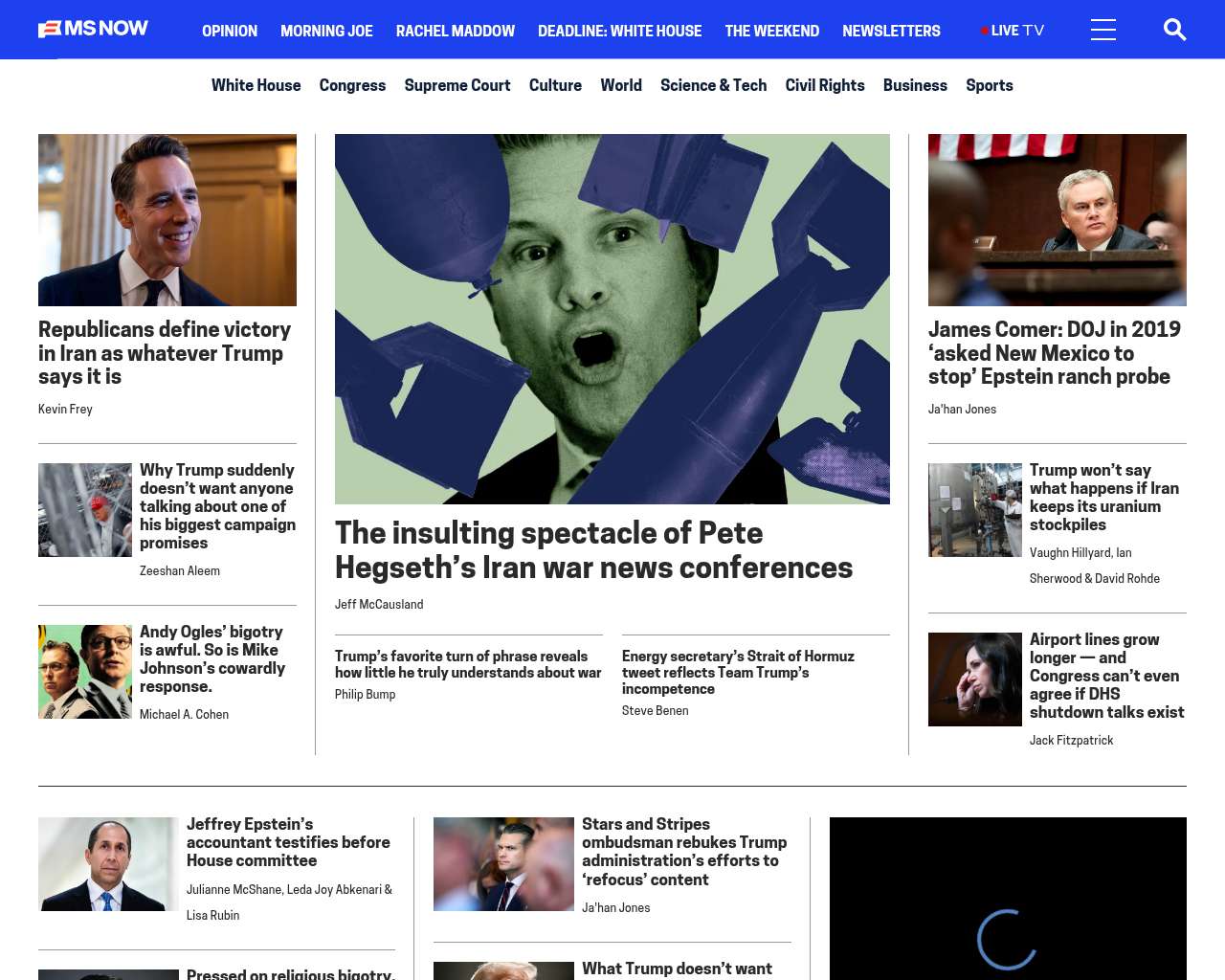The image size is (1225, 980).
Task: Open the Epstein accountant photo thumbnail
Action: tap(108, 864)
